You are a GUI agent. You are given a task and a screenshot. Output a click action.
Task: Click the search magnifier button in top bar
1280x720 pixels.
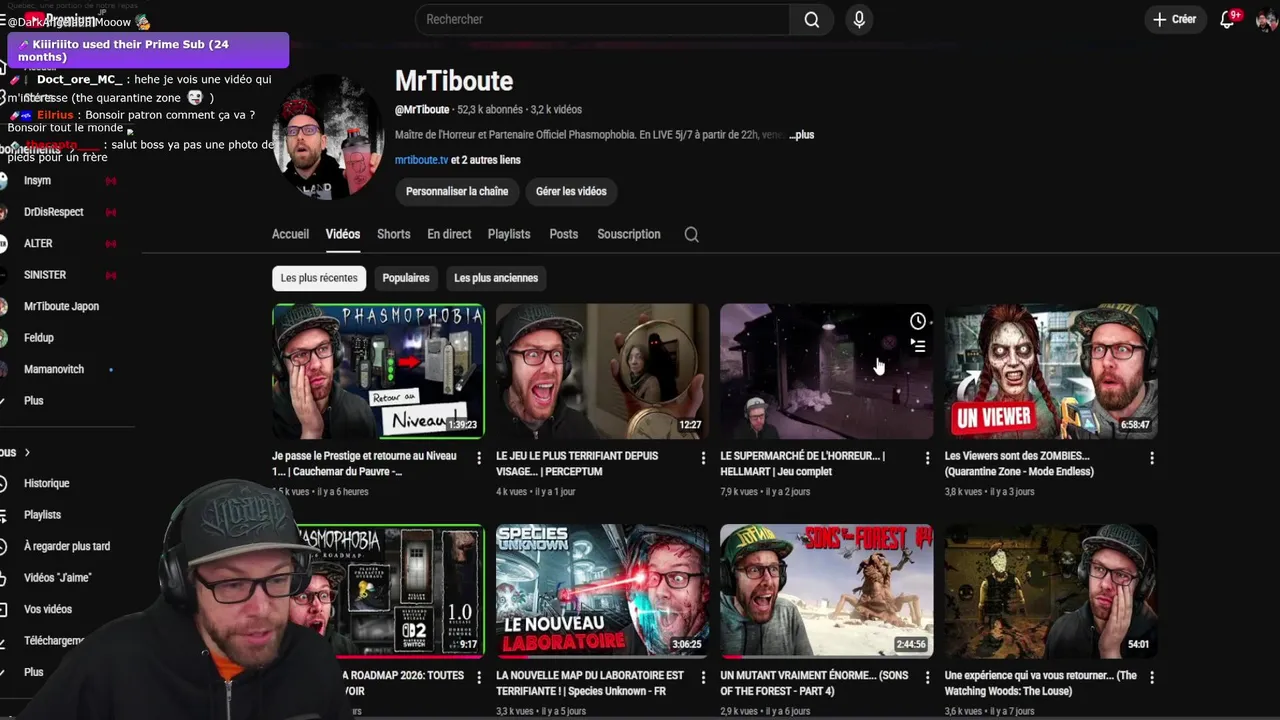click(x=812, y=20)
